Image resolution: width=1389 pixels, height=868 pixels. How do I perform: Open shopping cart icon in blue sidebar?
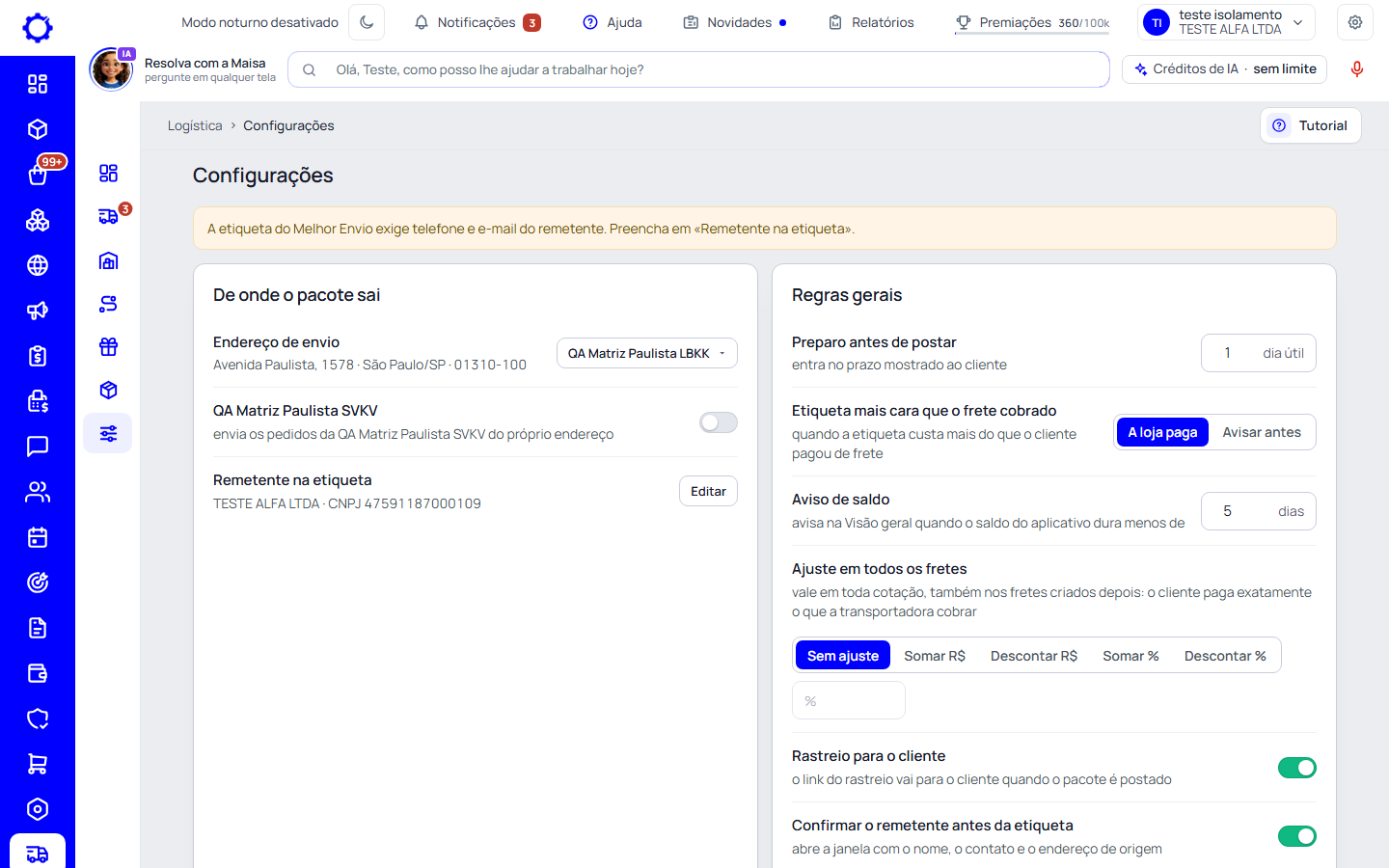click(38, 764)
